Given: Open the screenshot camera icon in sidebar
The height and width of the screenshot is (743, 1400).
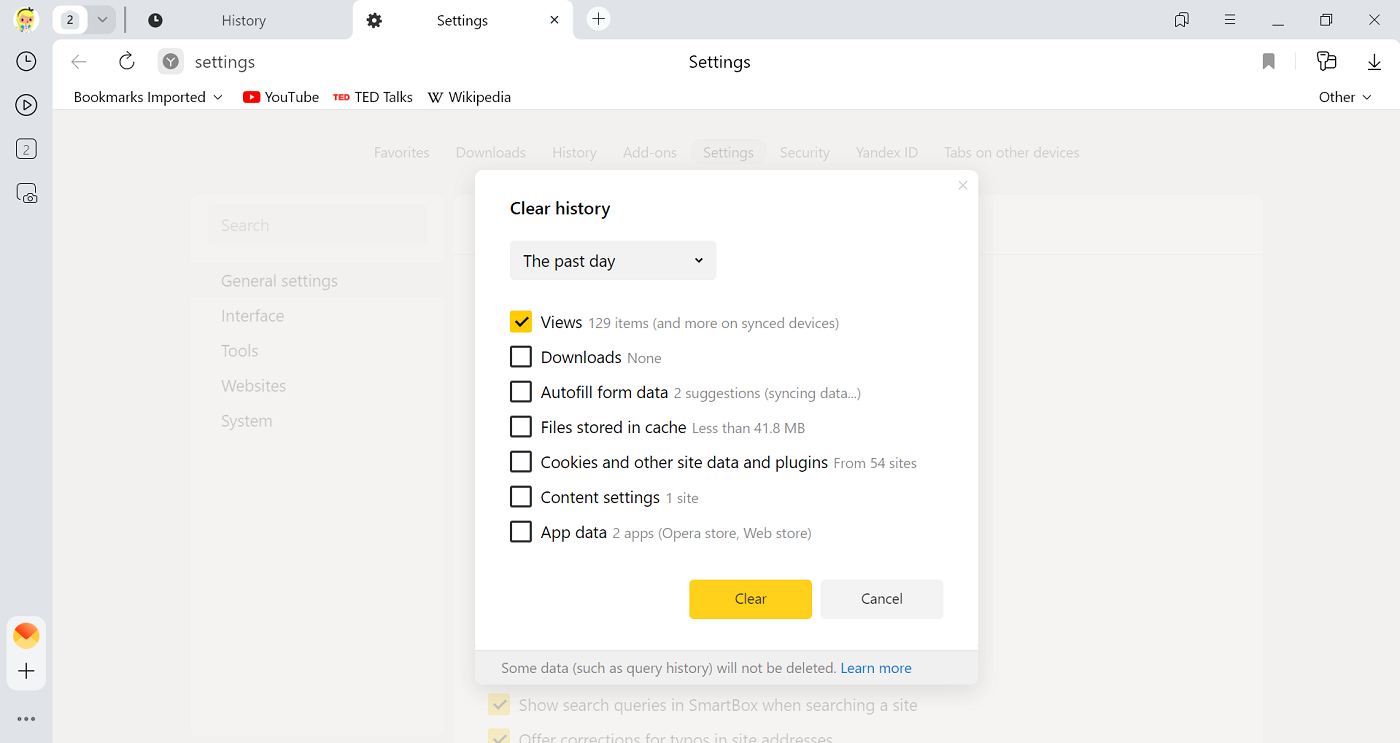Looking at the screenshot, I should (27, 193).
